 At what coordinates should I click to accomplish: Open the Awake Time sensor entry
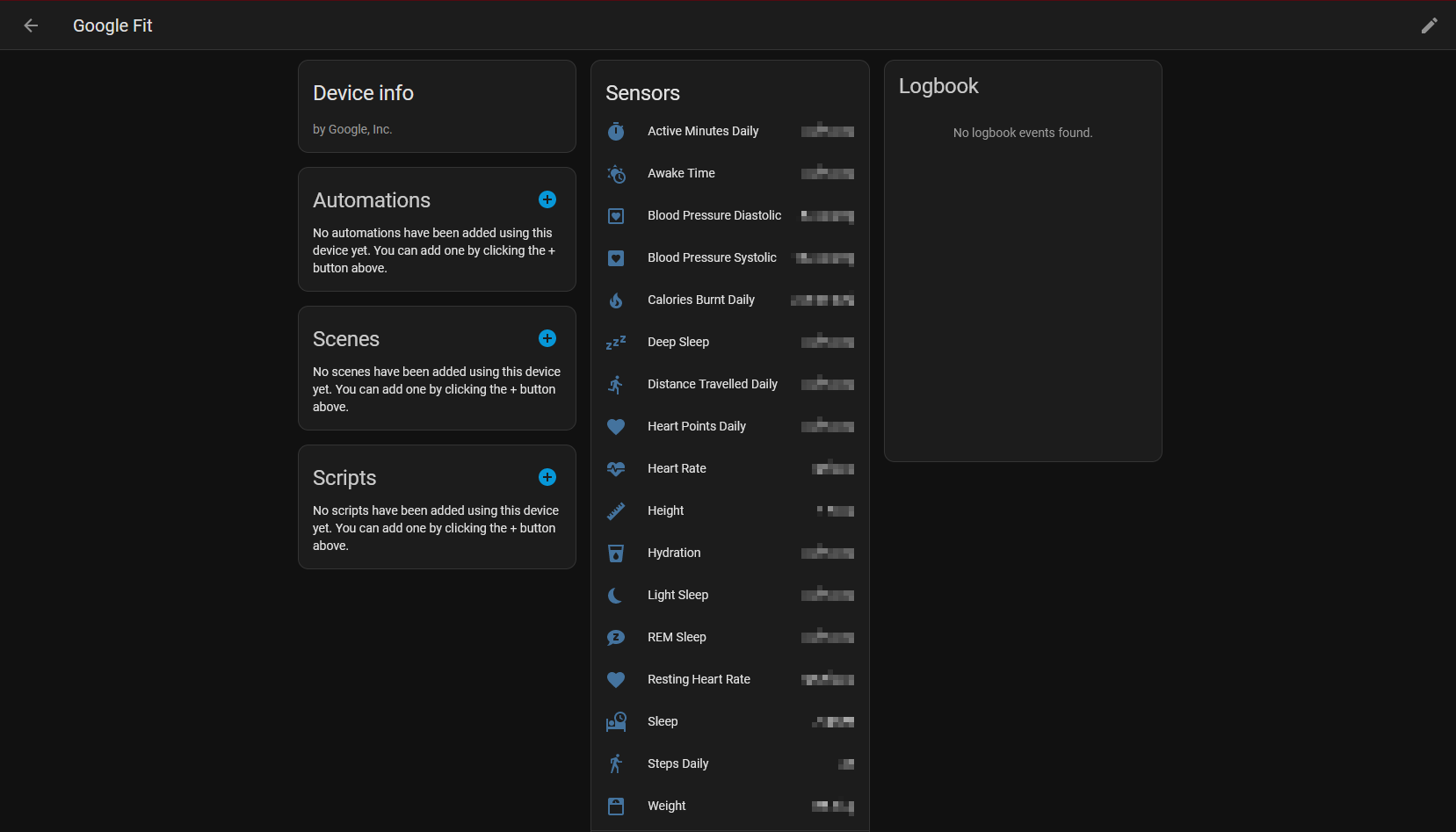(730, 173)
